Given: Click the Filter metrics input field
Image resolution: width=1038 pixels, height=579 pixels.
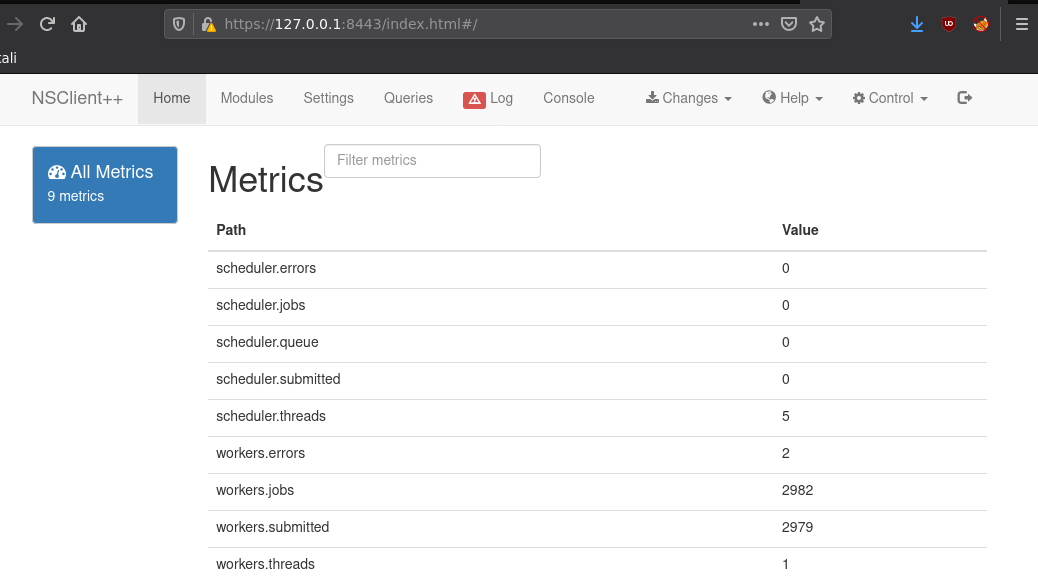Looking at the screenshot, I should click(x=432, y=160).
